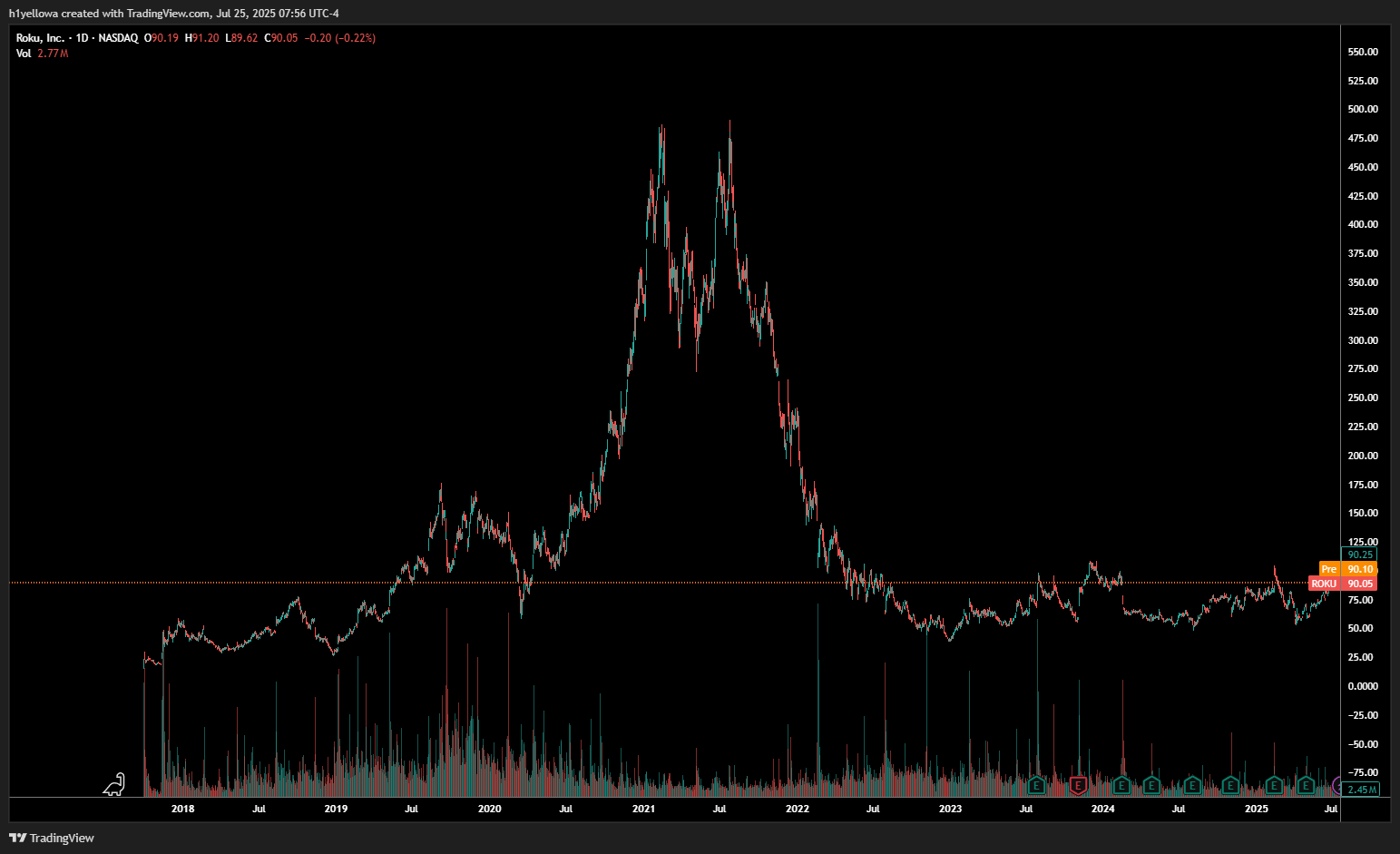Click the 2022 time axis label
Screen dimensions: 1400x854
click(x=798, y=809)
